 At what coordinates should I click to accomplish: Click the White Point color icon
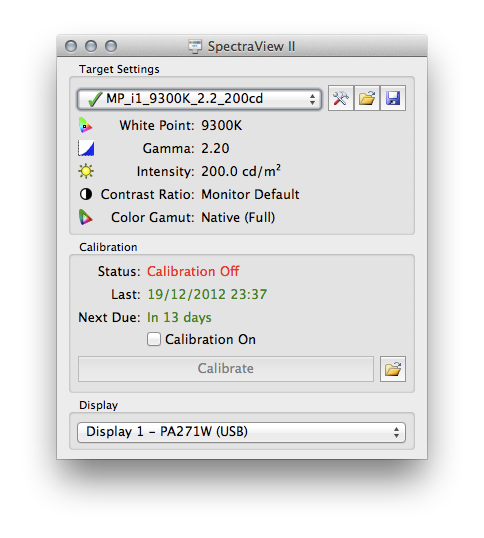click(x=85, y=126)
